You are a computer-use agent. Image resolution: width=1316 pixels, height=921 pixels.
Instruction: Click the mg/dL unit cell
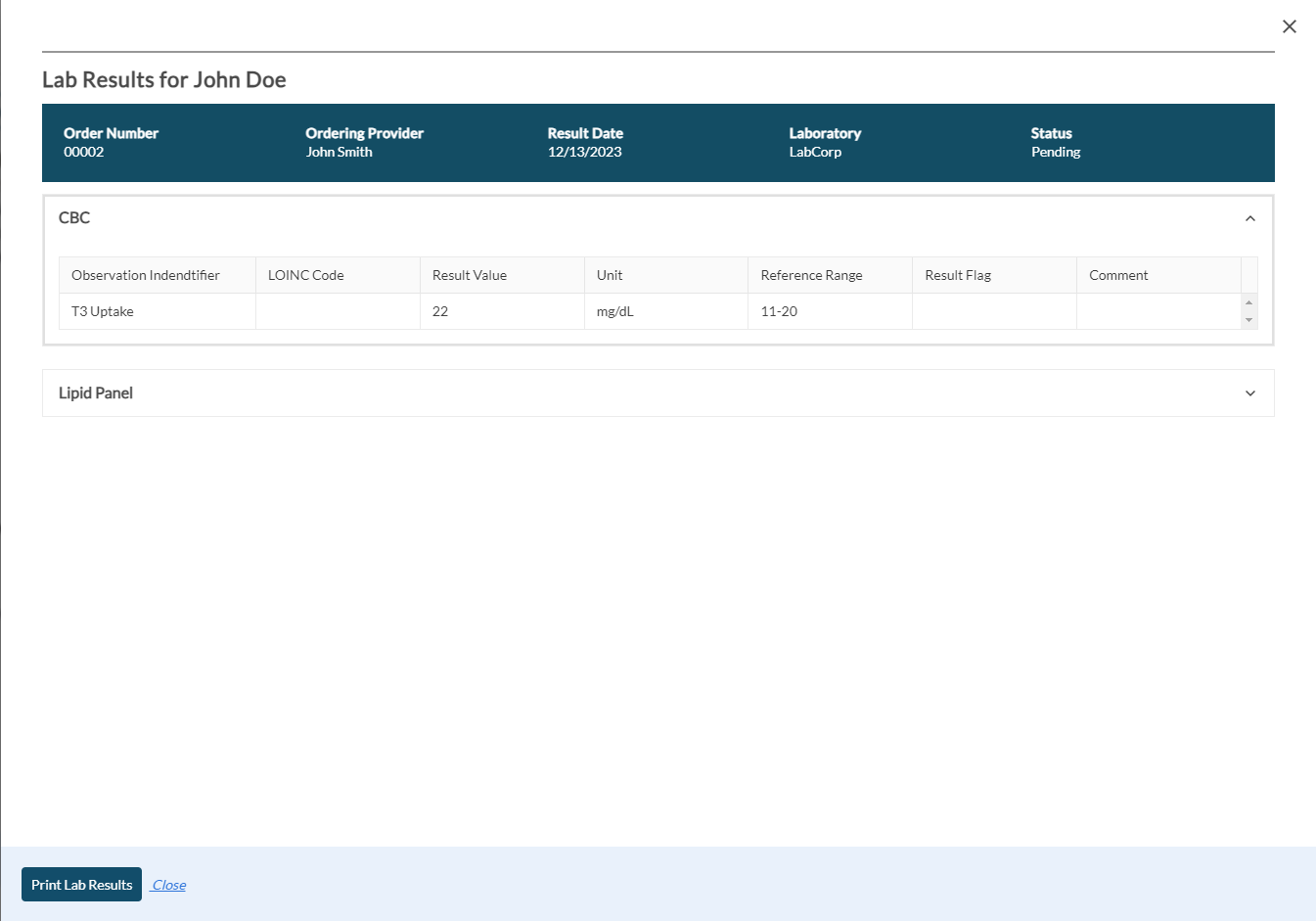615,311
